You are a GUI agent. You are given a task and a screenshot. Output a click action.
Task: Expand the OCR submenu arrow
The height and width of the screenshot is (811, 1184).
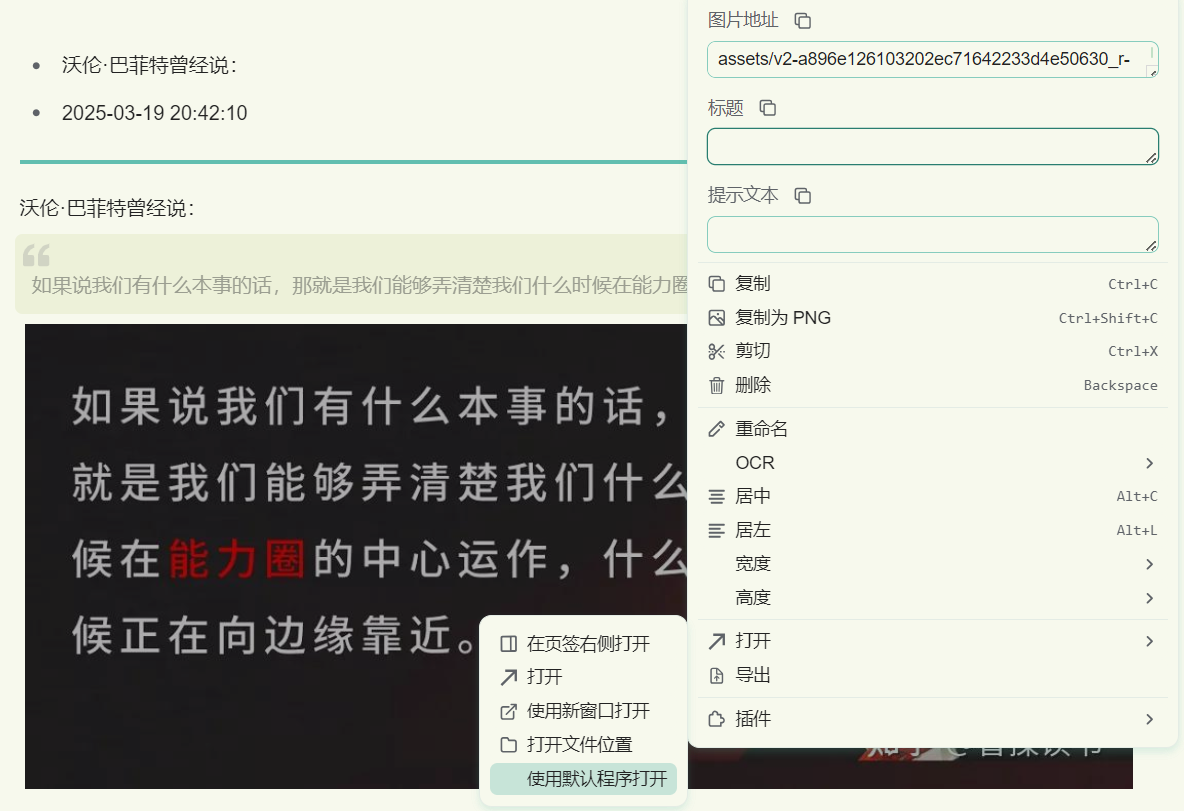[1149, 463]
